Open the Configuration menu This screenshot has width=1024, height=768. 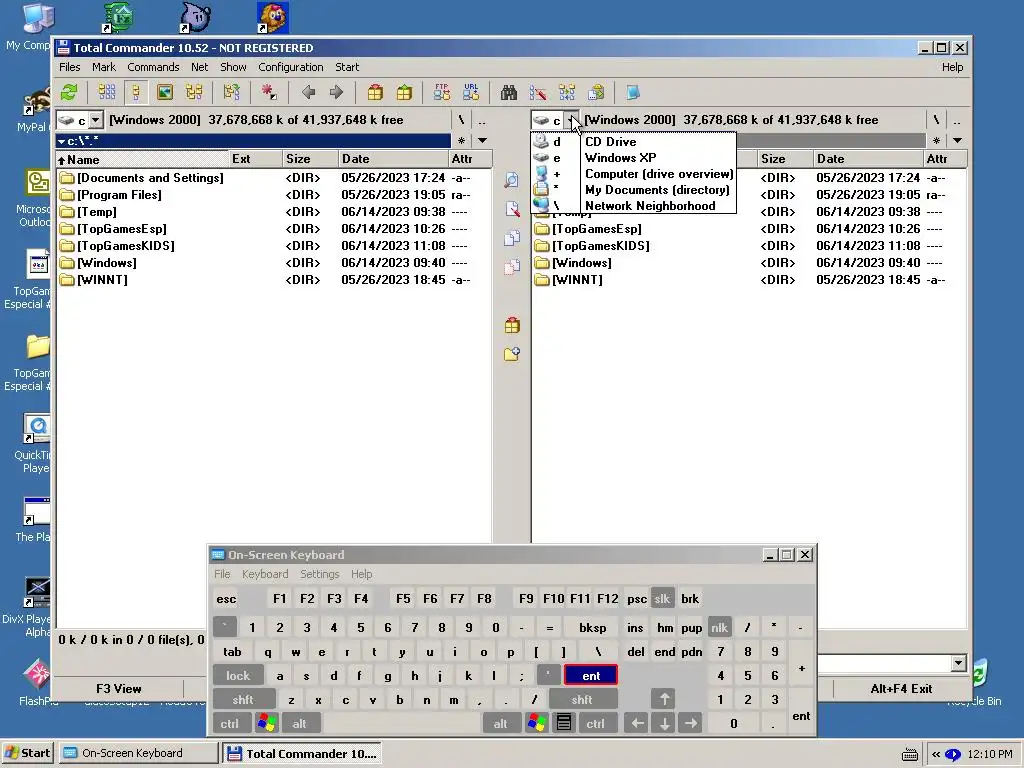click(x=291, y=67)
